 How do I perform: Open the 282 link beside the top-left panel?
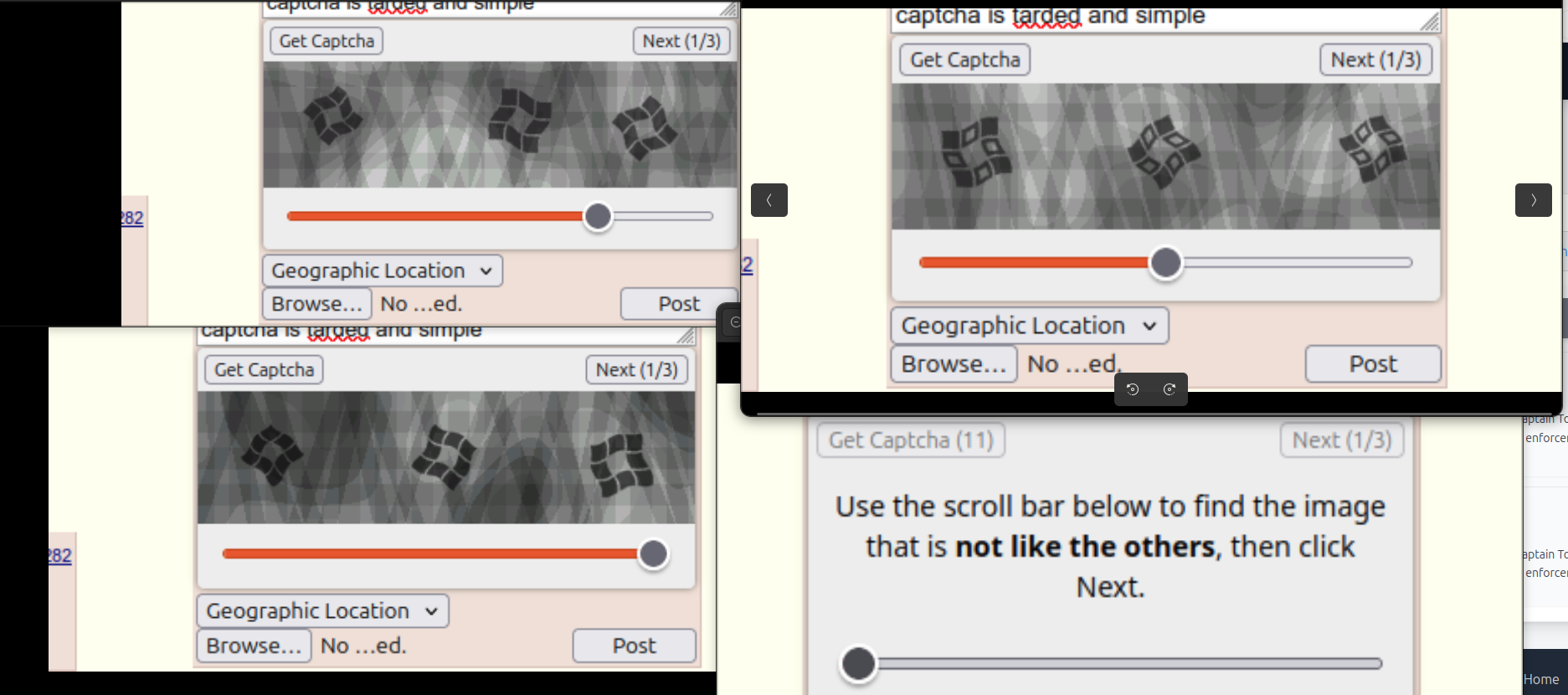click(x=131, y=219)
